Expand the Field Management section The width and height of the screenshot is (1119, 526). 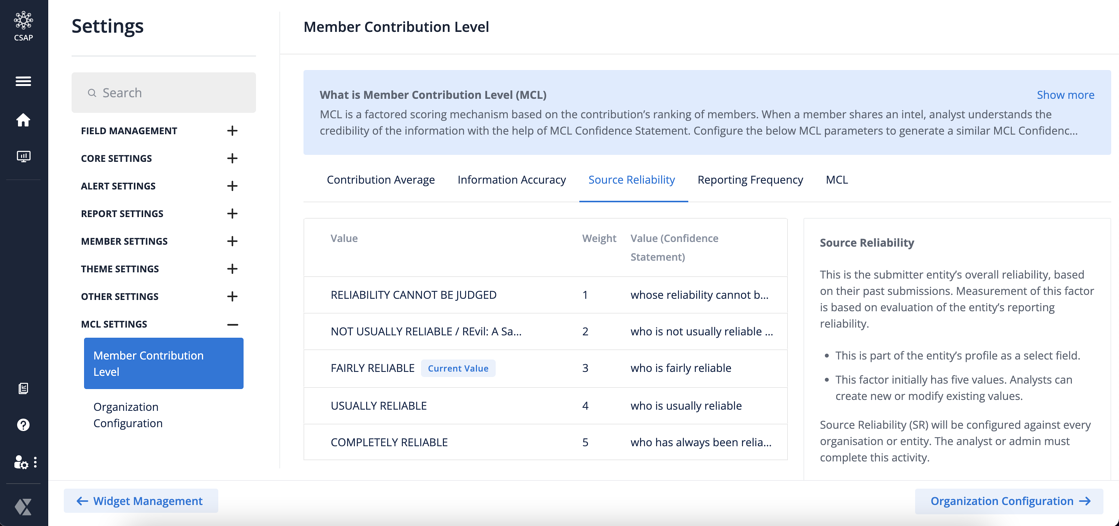(232, 131)
